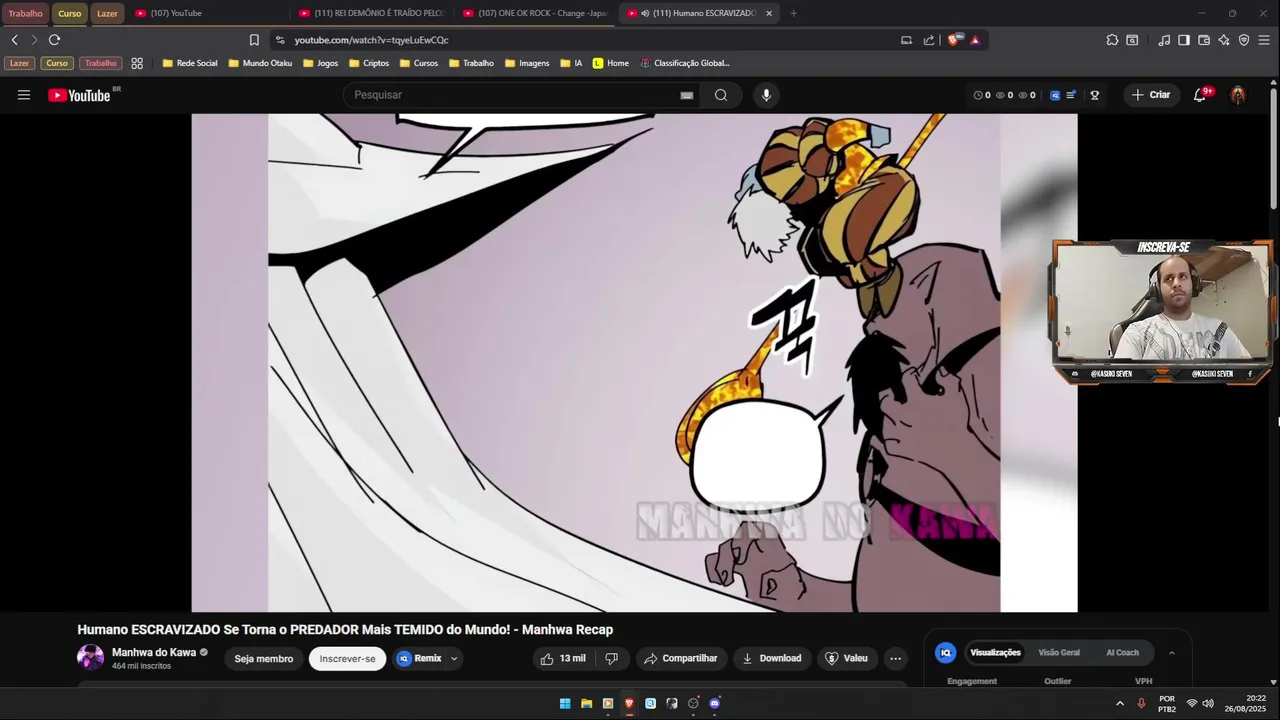Open the Brave Wallet icon
Screen dimensions: 1280x720
[1204, 40]
